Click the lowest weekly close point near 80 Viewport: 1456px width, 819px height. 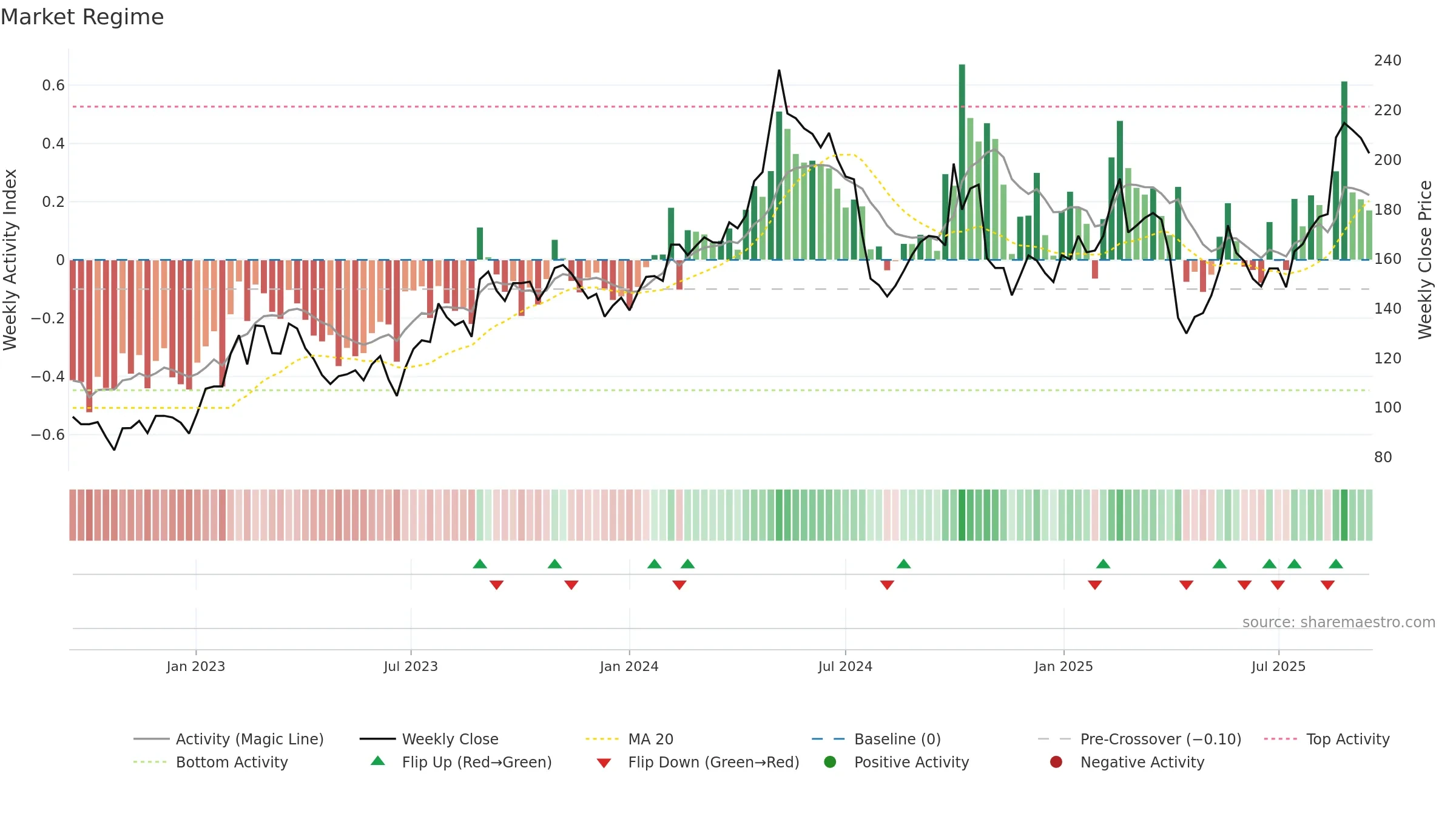tap(114, 450)
